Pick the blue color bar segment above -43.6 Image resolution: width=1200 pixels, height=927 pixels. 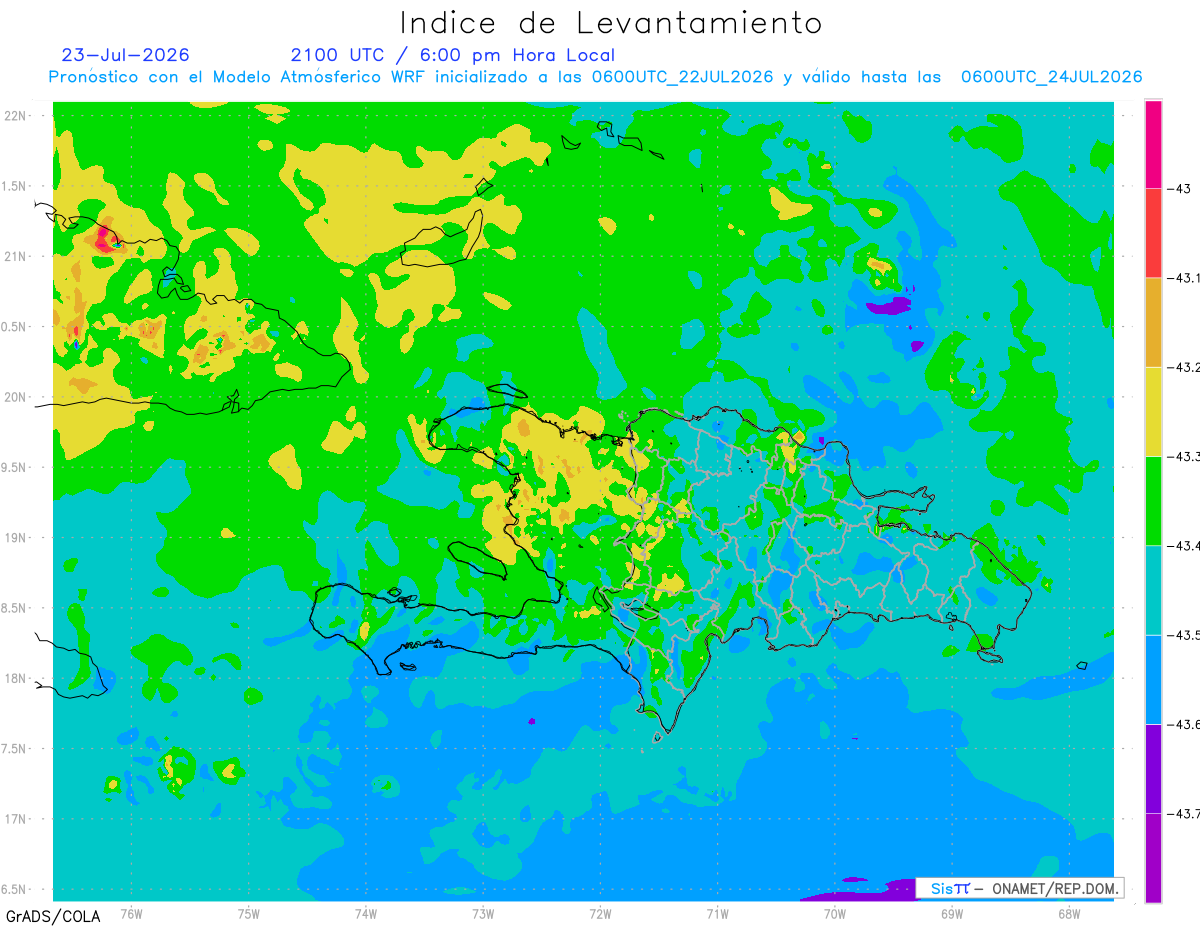tap(1153, 679)
